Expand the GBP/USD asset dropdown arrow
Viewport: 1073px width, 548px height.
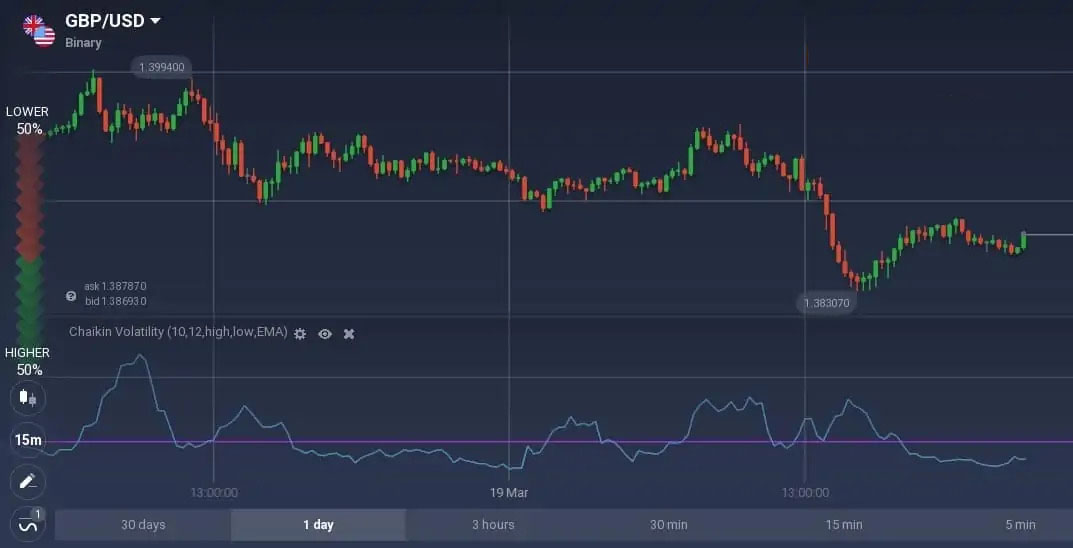155,21
